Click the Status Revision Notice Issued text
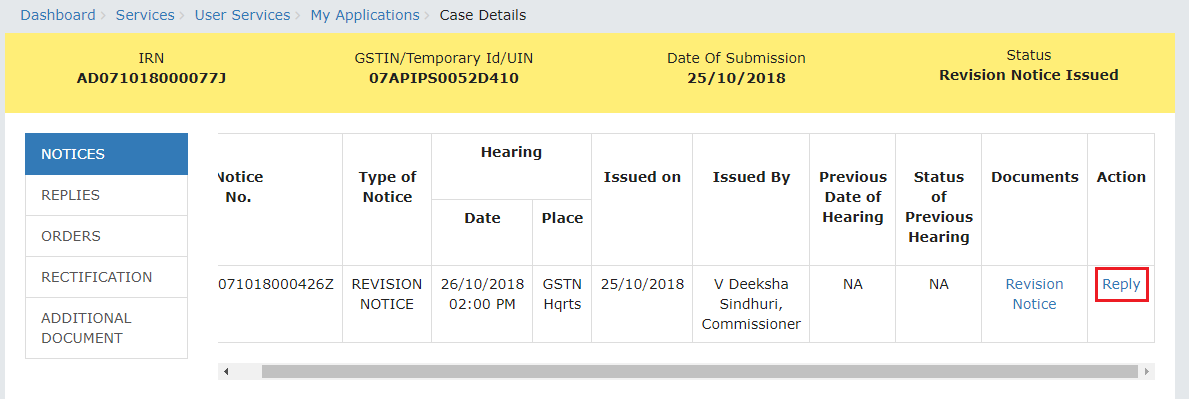1189x399 pixels. coord(1028,75)
